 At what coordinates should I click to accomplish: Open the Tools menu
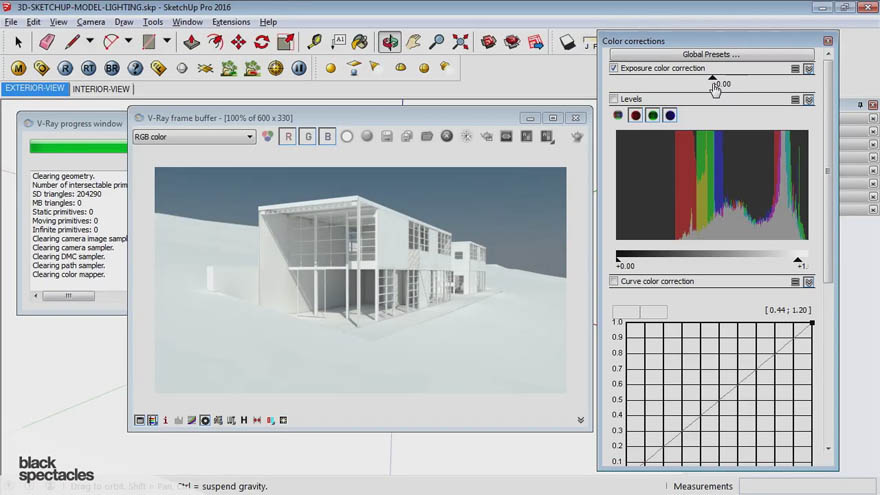(x=153, y=22)
